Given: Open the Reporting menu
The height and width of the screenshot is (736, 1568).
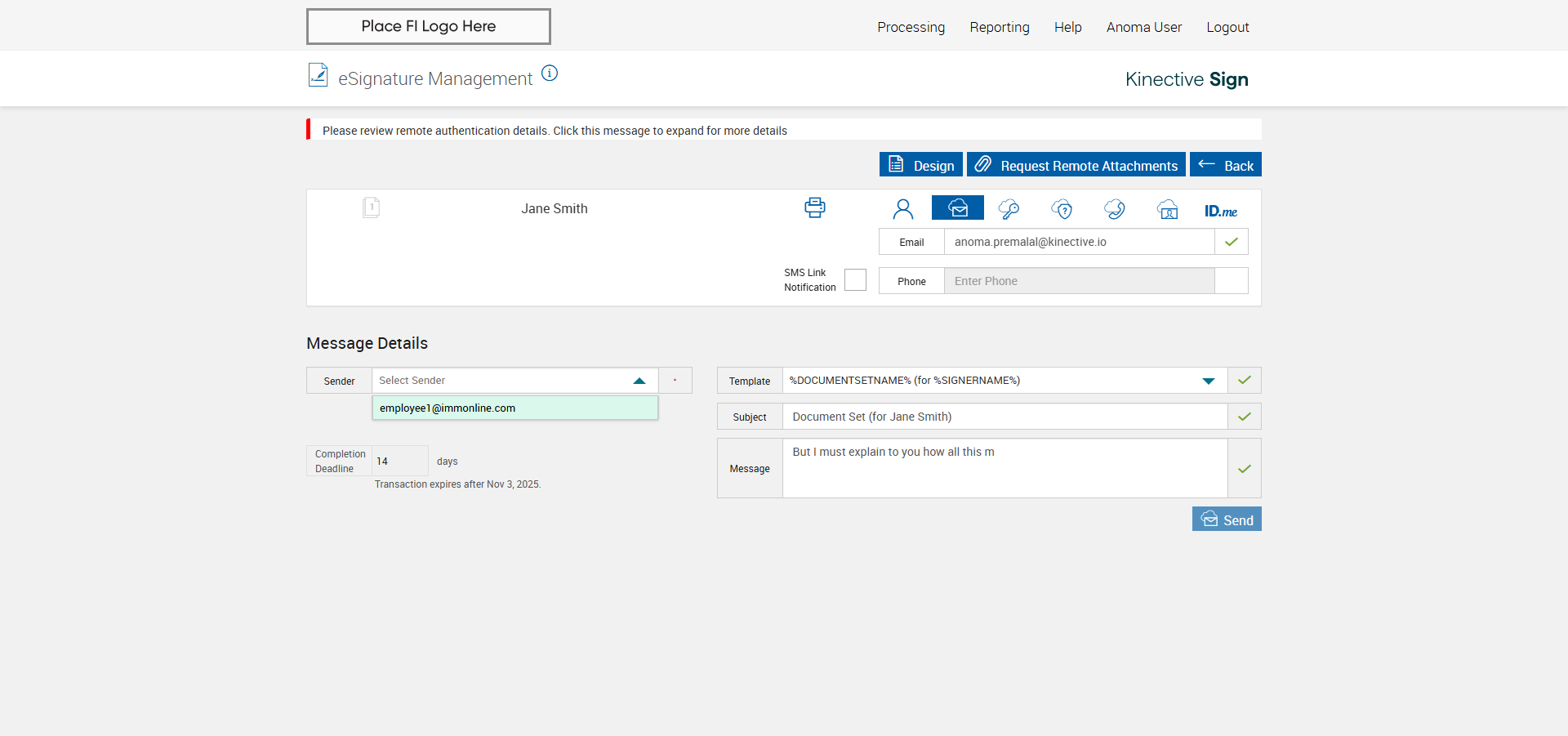Looking at the screenshot, I should point(999,27).
